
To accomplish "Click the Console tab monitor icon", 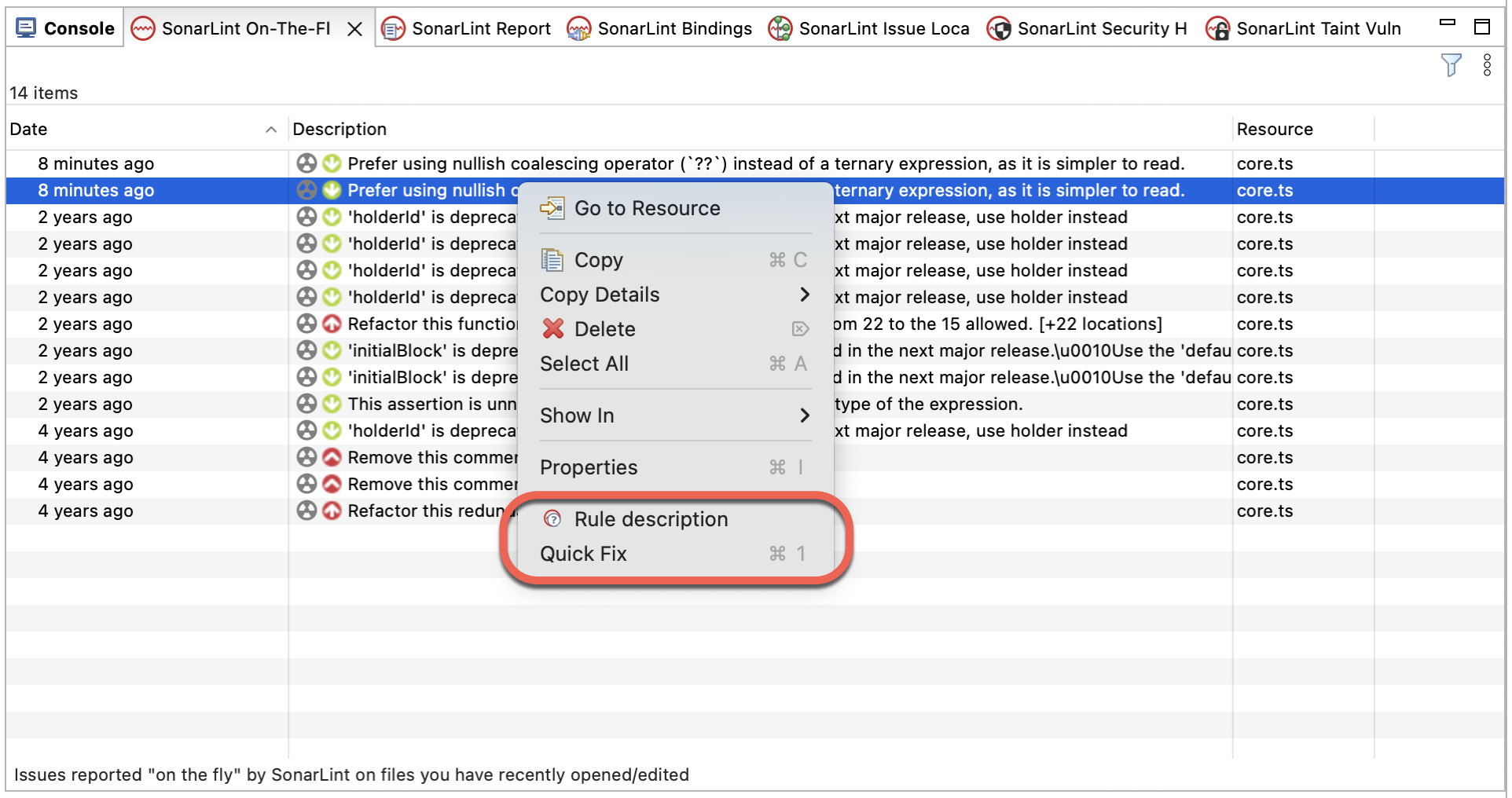I will [x=26, y=28].
